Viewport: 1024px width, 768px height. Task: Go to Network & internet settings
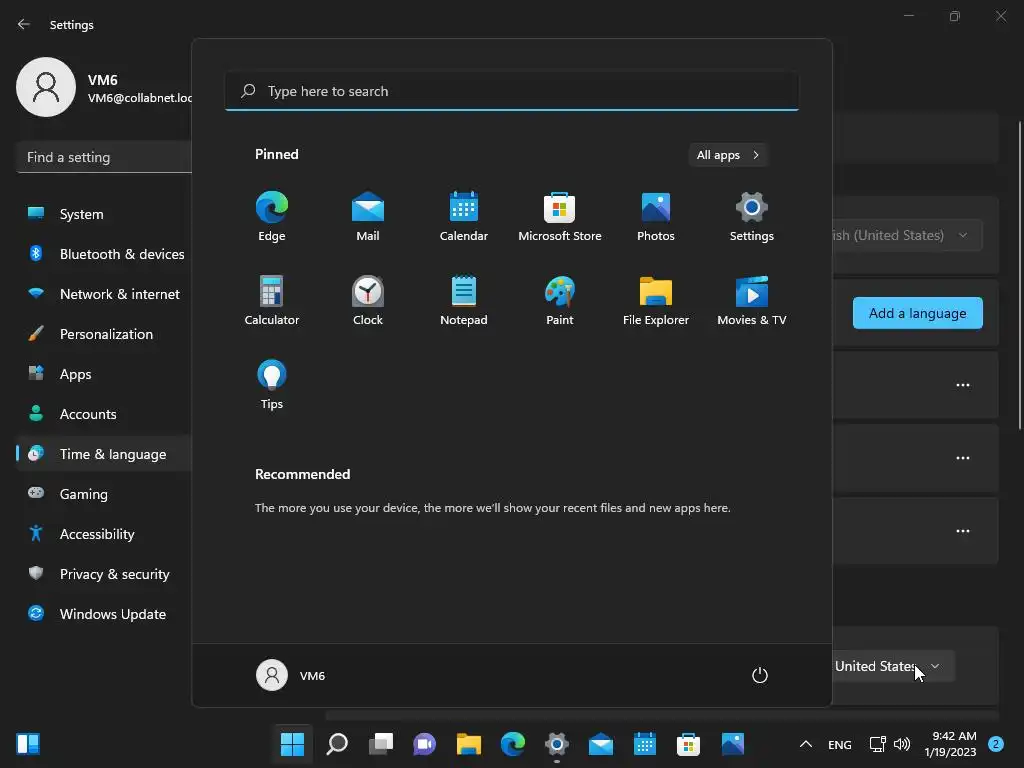104,294
